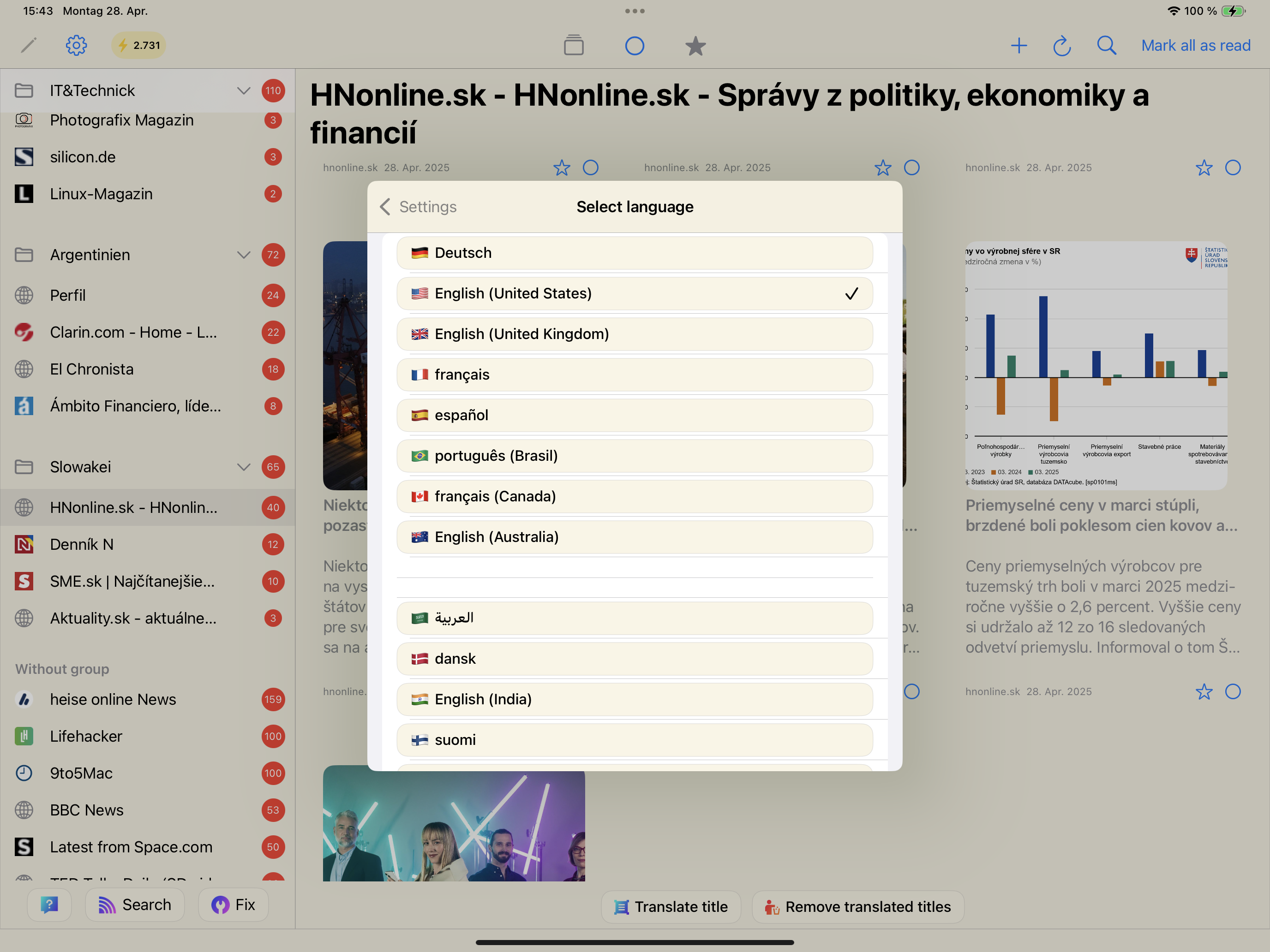1270x952 pixels.
Task: Collapse Argentinien group chevron
Action: pos(244,255)
